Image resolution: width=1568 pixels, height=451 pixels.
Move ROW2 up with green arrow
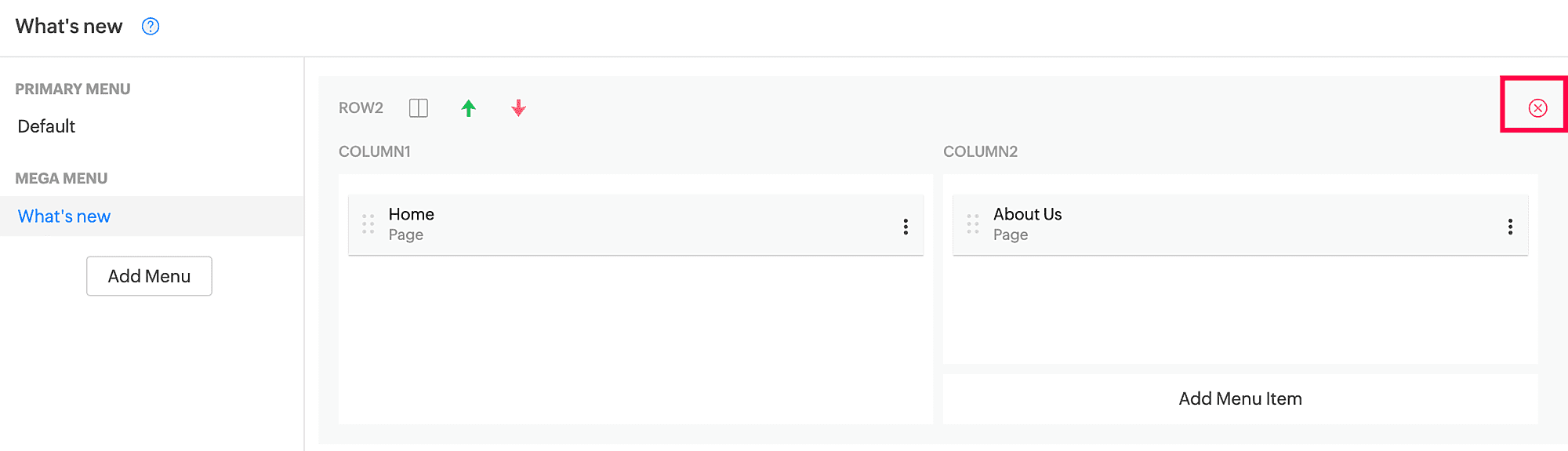coord(468,108)
